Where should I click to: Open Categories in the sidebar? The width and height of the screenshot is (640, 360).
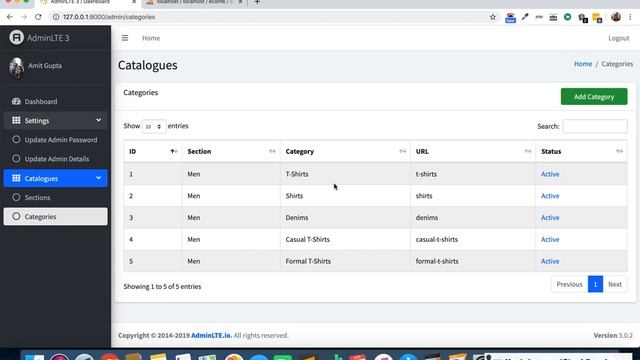(56, 216)
